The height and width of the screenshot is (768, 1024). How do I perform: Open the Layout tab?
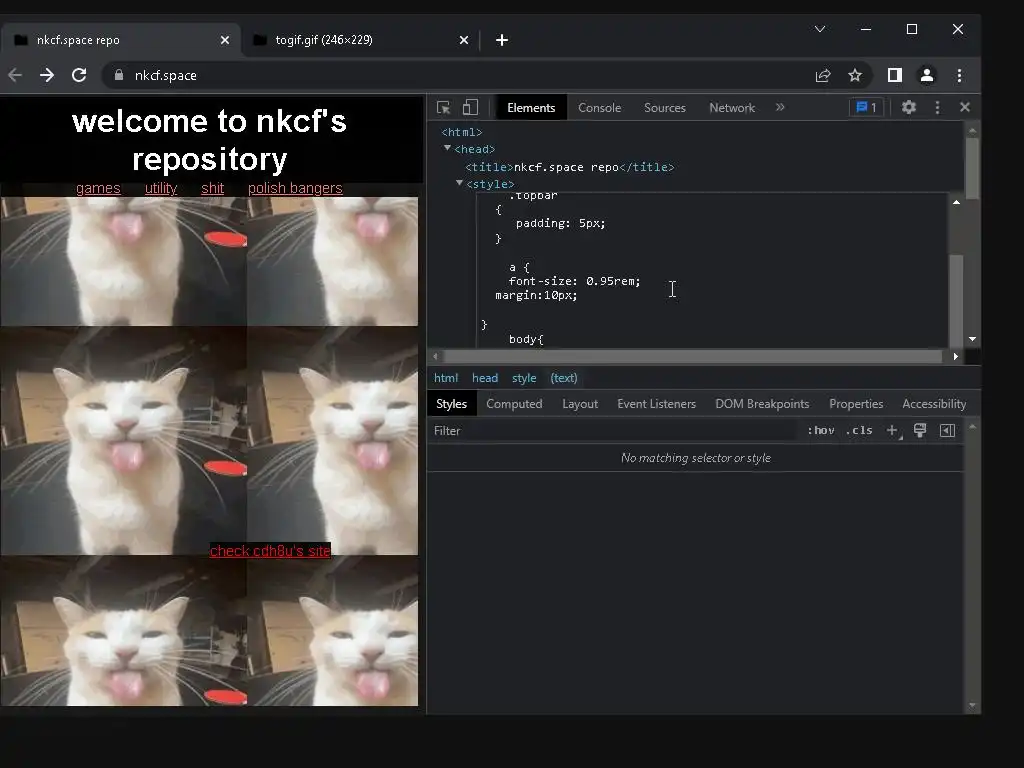(580, 404)
